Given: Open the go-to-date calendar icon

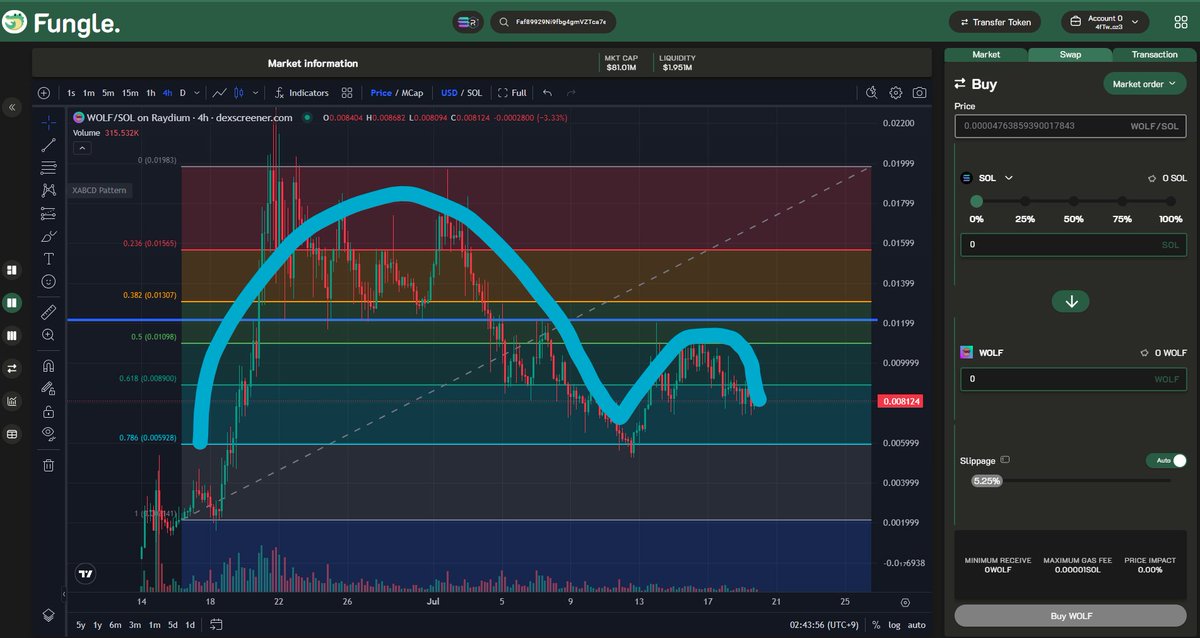Looking at the screenshot, I should 216,625.
